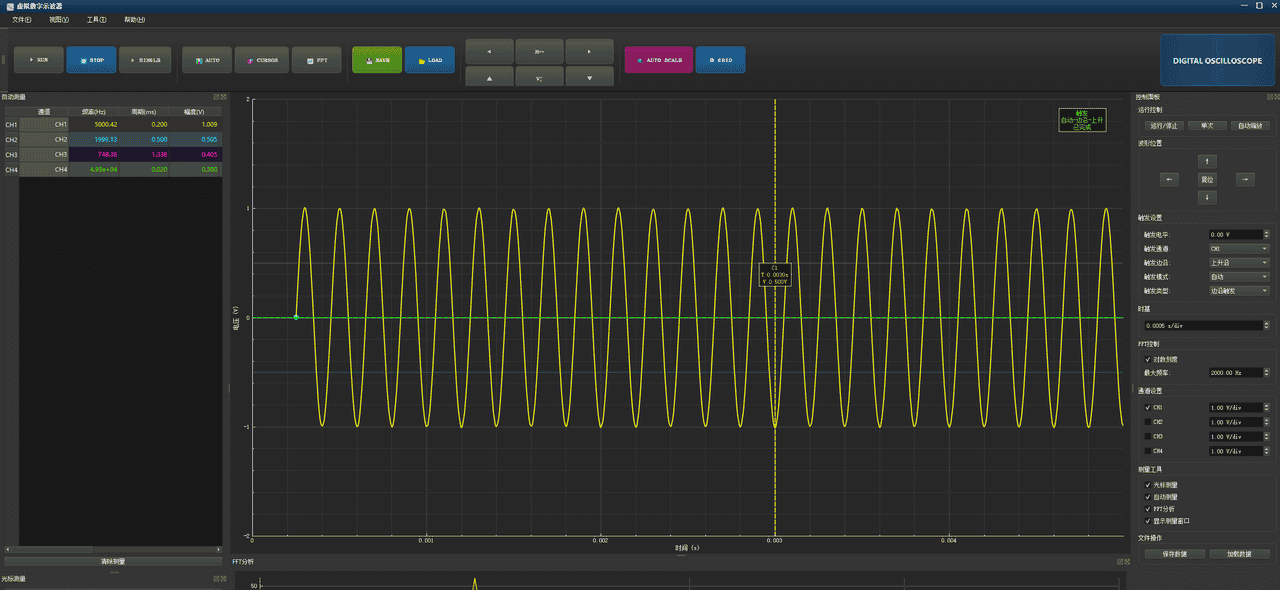Open the FFT toolbar tool
Image resolution: width=1280 pixels, height=590 pixels.
click(317, 60)
